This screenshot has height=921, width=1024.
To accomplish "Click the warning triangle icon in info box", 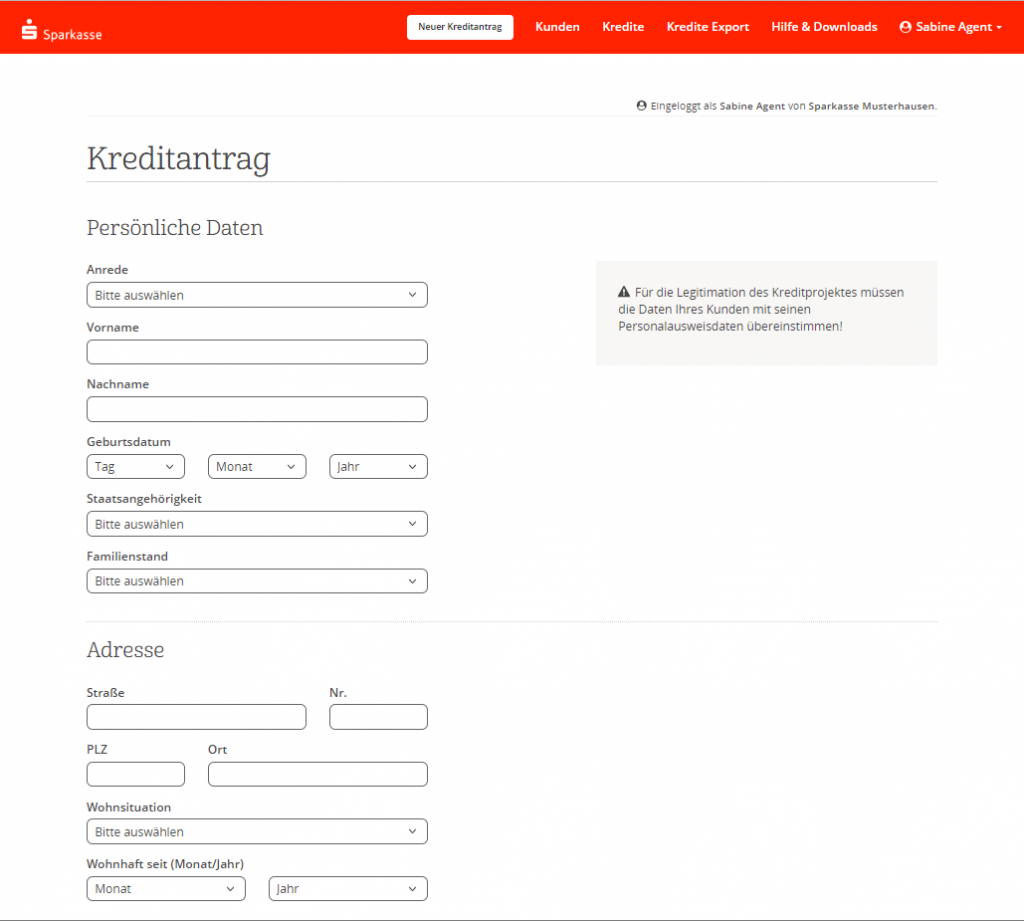I will click(x=623, y=293).
